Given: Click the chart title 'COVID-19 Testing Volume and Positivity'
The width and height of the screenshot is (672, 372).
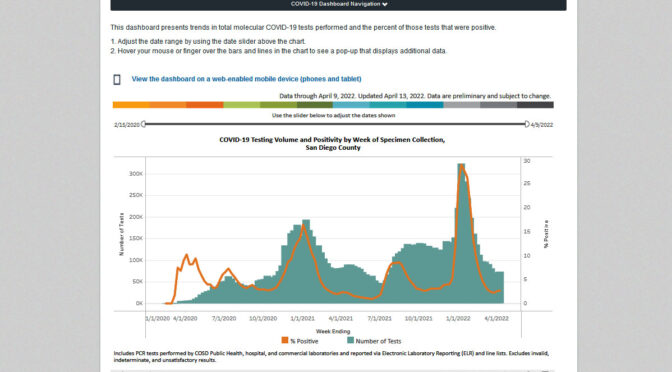Looking at the screenshot, I should (x=332, y=144).
